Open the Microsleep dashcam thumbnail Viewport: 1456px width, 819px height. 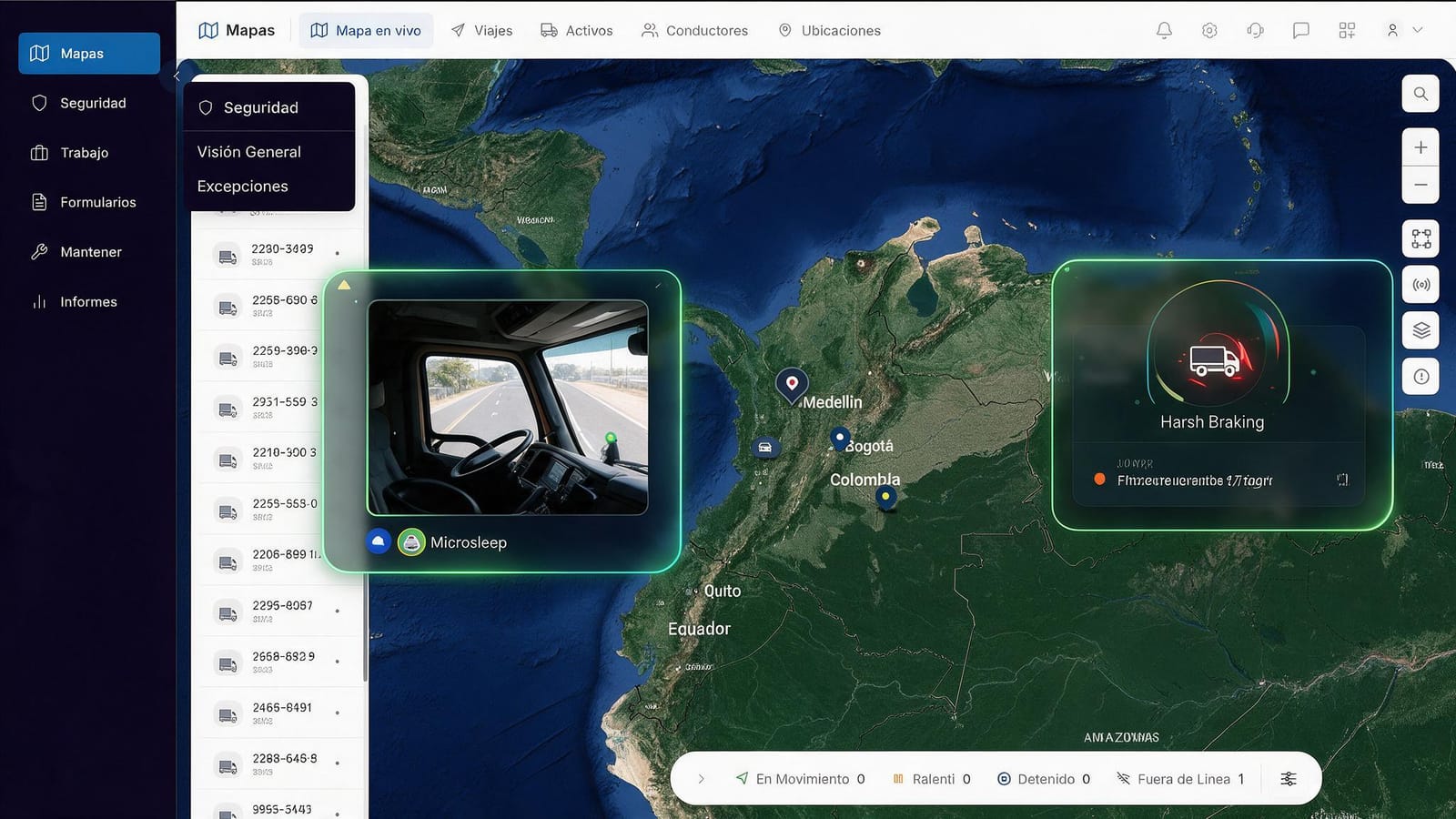[x=508, y=408]
